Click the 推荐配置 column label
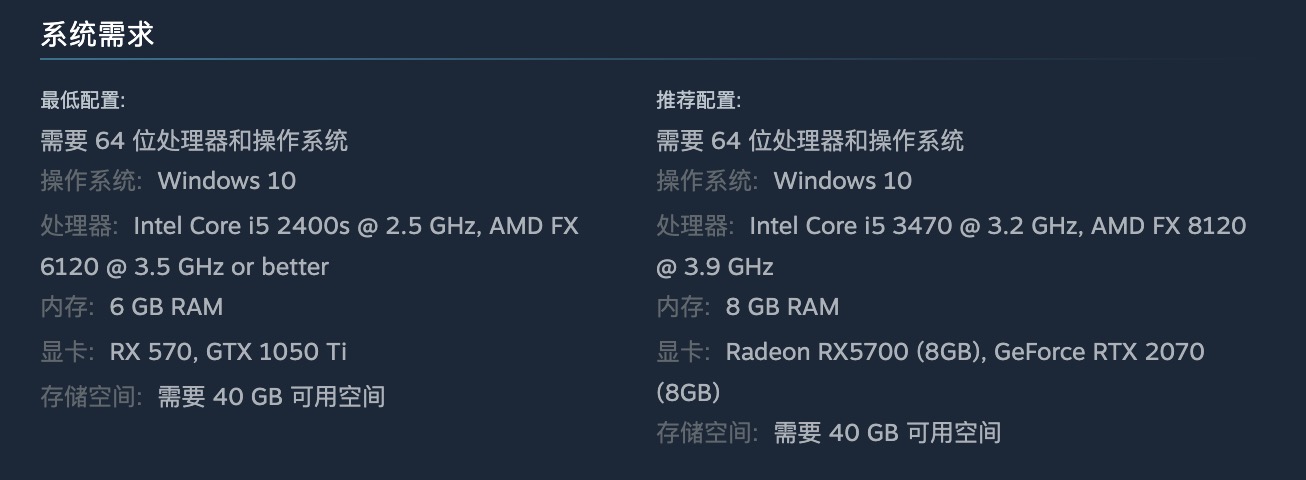This screenshot has height=480, width=1306. (698, 100)
